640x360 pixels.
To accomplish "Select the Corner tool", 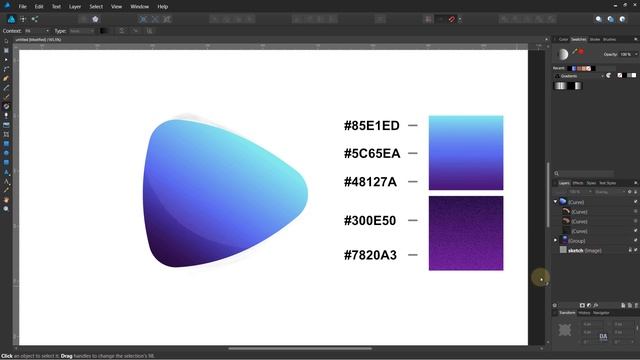I will coord(6,69).
